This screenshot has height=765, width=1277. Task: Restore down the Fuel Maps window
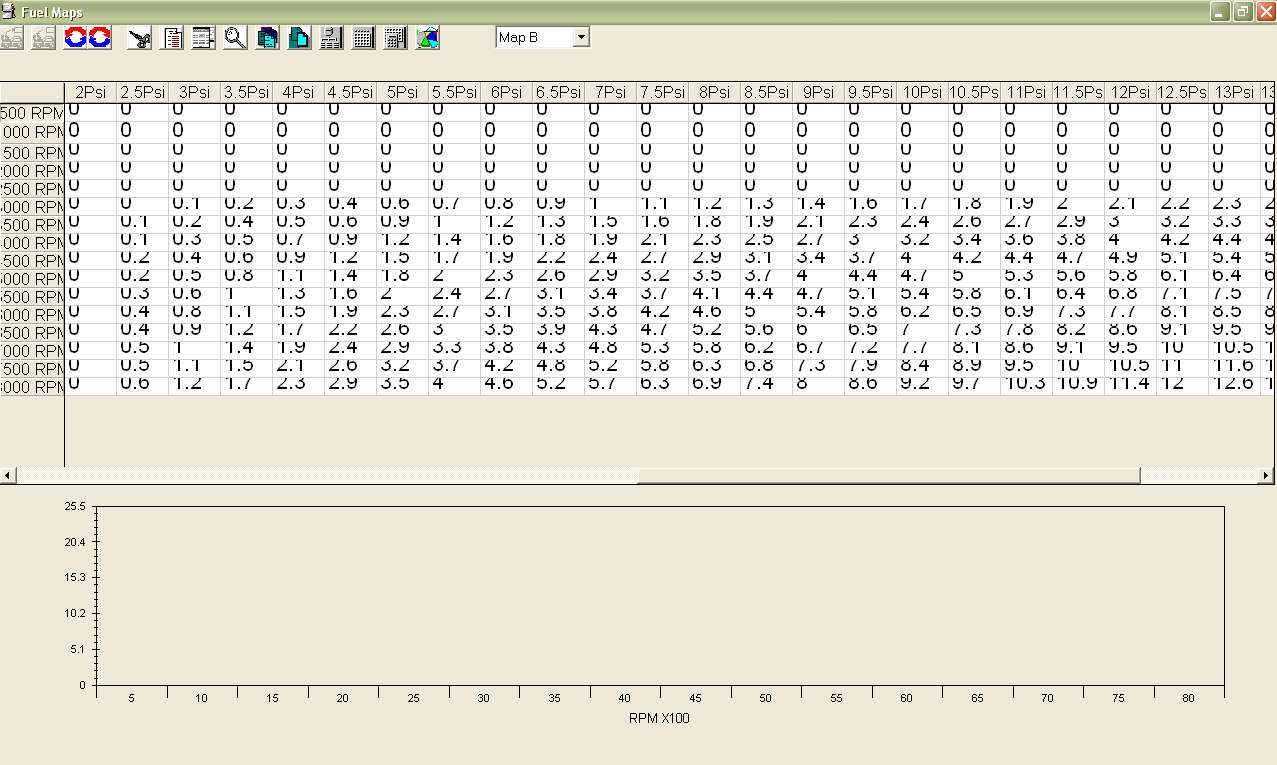click(x=1243, y=11)
